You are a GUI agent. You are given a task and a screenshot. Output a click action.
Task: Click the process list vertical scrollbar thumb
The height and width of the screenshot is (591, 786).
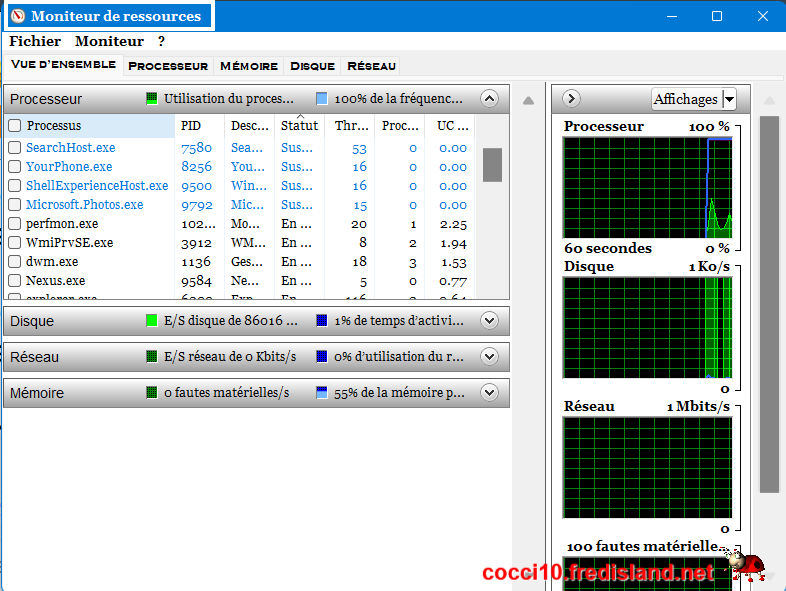click(x=492, y=164)
